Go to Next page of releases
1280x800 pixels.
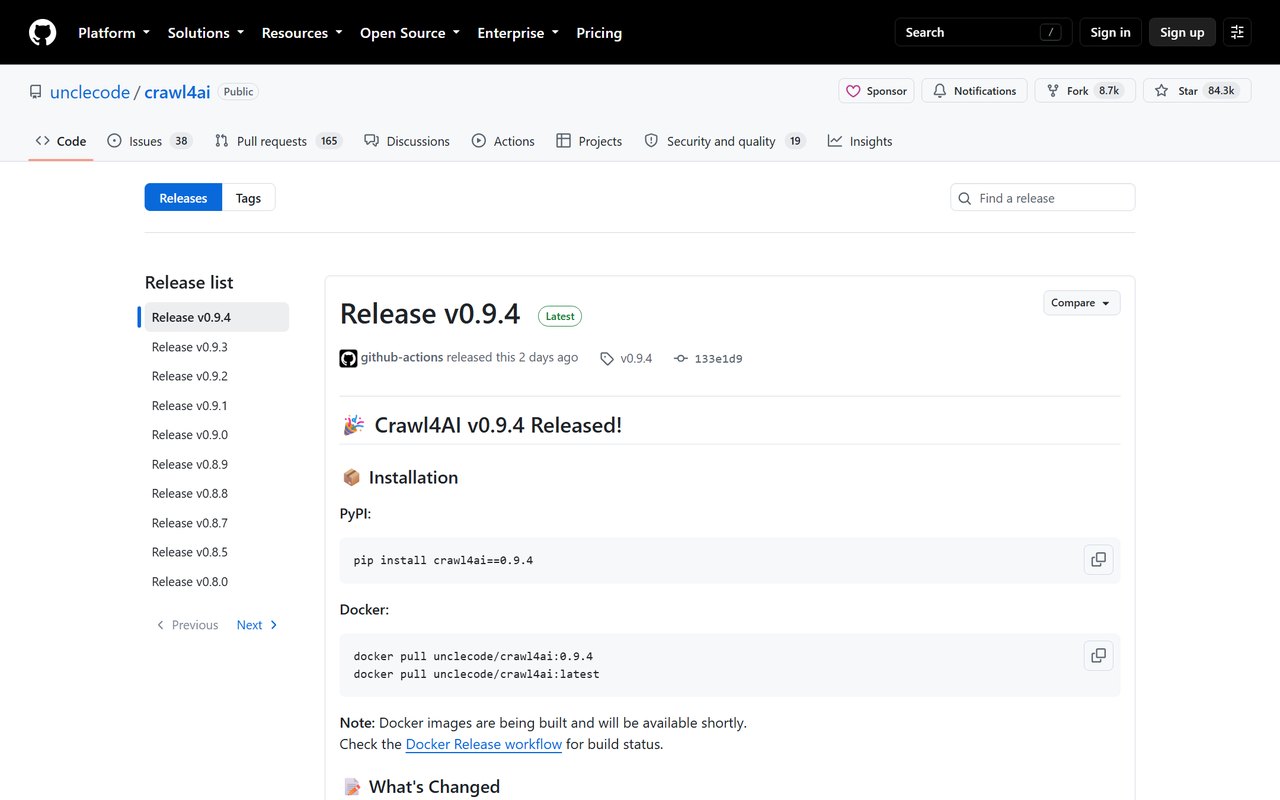pyautogui.click(x=258, y=625)
